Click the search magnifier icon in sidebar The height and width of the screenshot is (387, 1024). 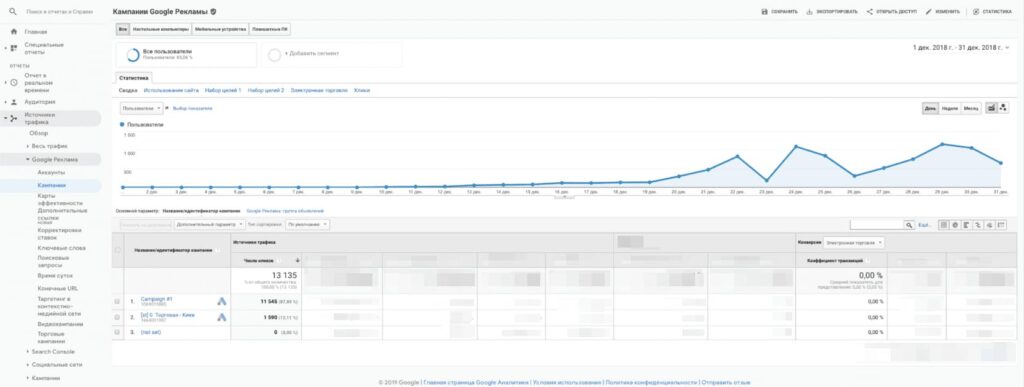13,11
